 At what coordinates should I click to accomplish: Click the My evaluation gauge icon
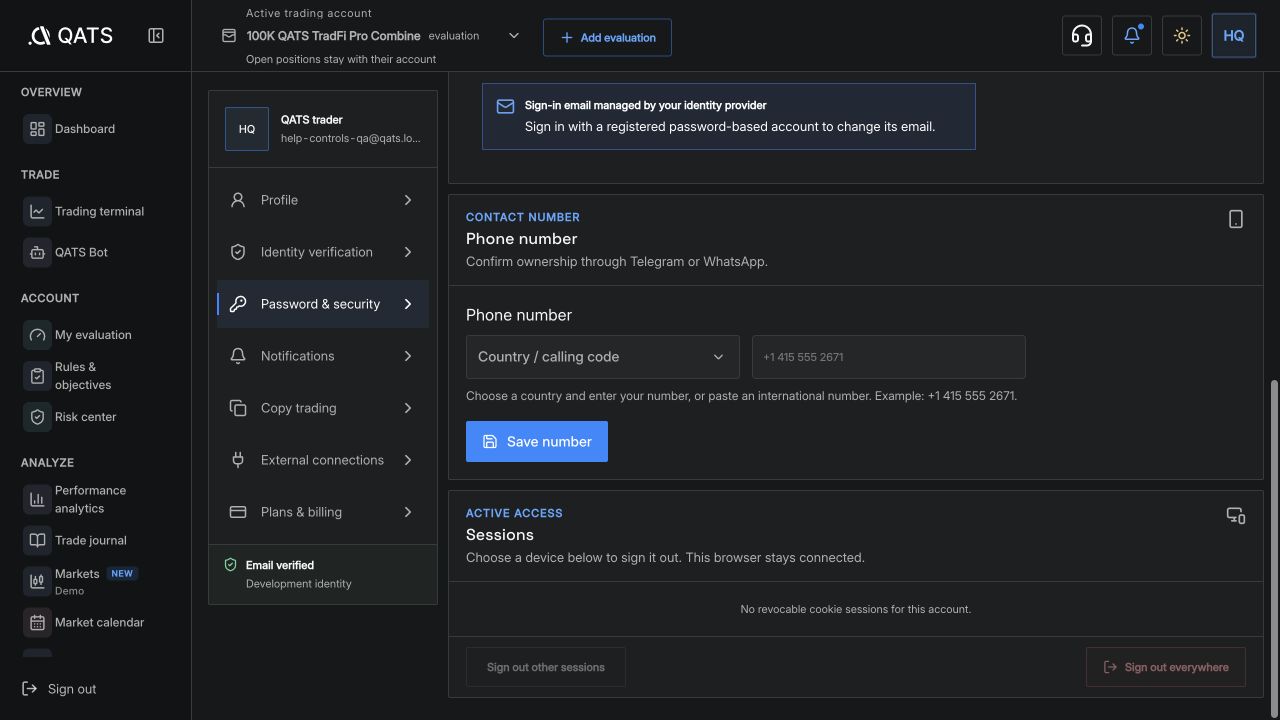pyautogui.click(x=37, y=335)
